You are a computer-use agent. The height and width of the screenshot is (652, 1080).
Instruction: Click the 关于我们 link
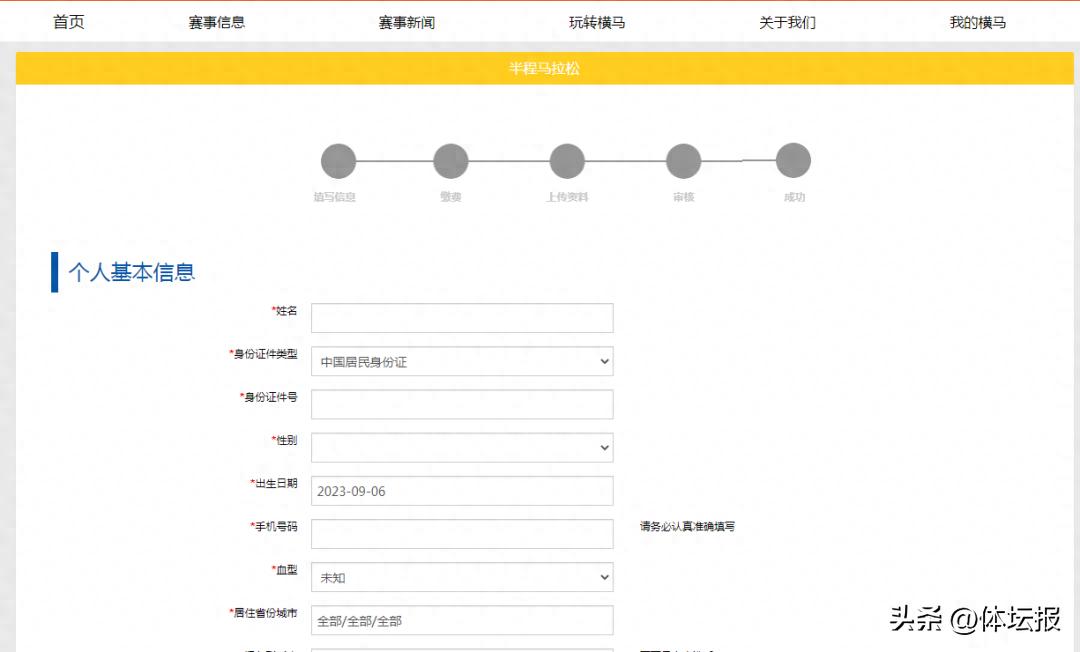(787, 22)
